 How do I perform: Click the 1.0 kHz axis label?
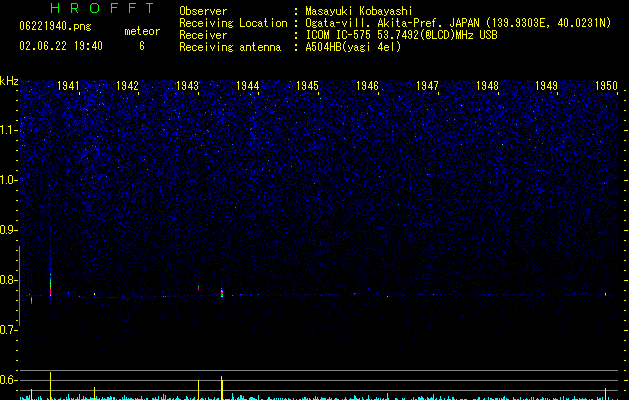tap(9, 180)
